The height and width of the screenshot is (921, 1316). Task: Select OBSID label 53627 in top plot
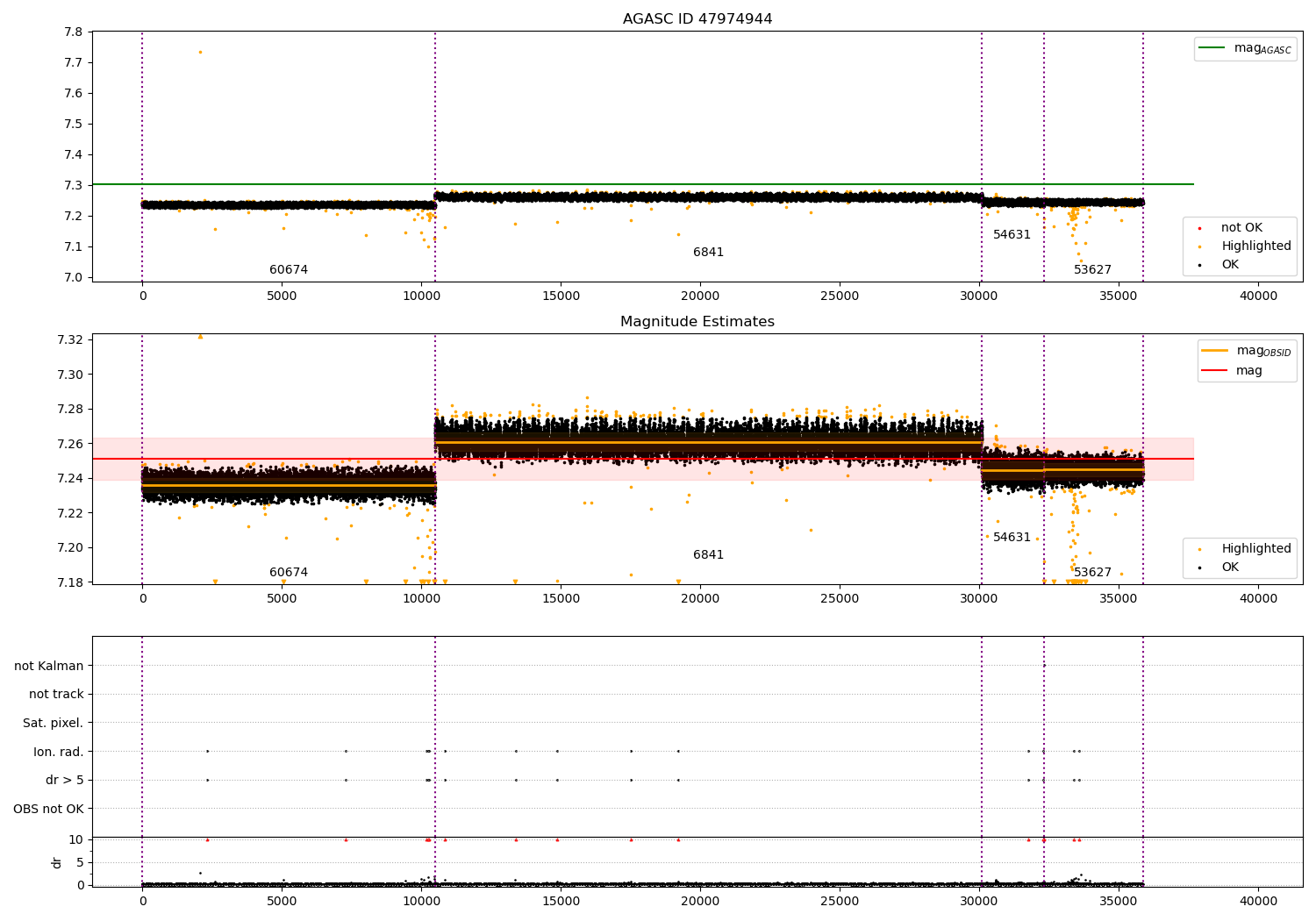1093,270
